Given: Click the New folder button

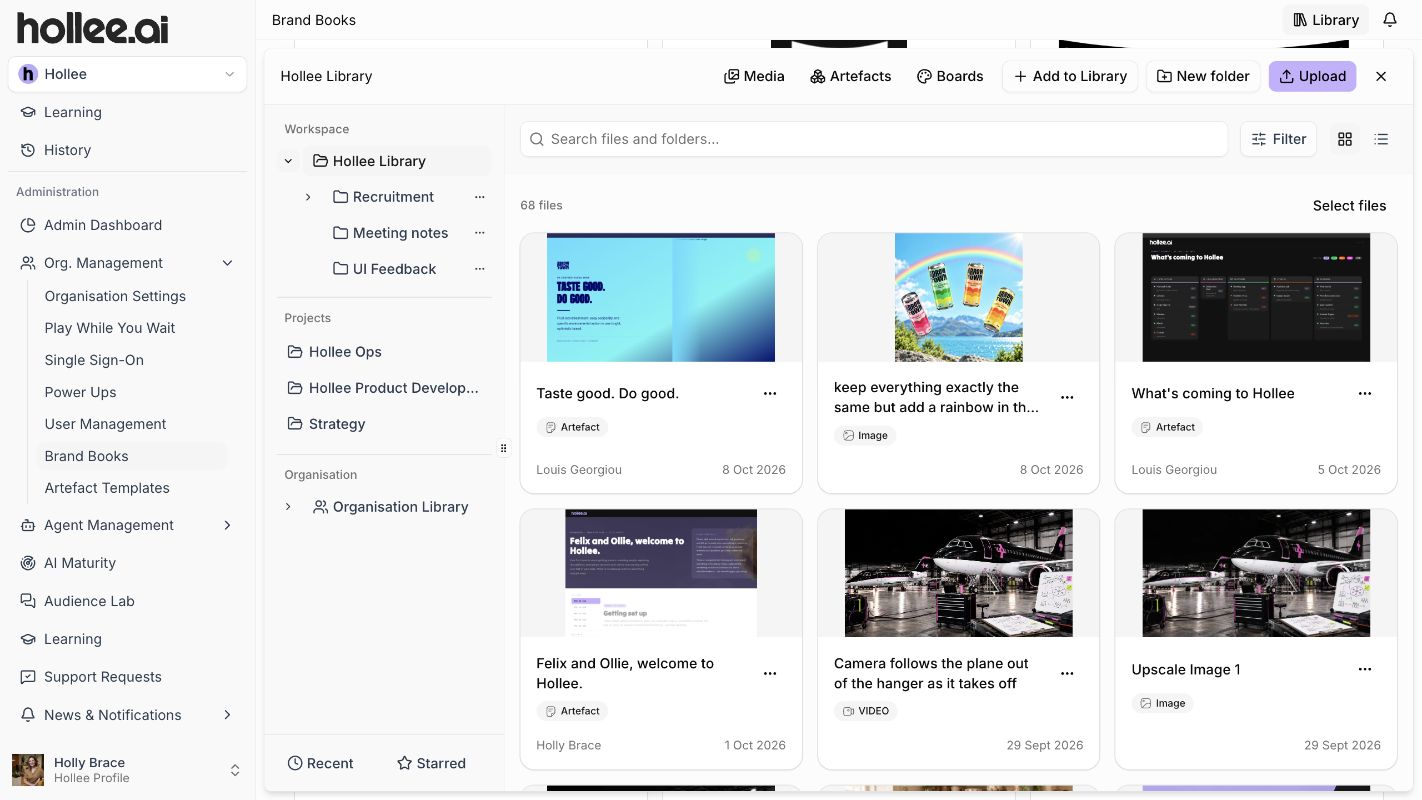Looking at the screenshot, I should coord(1203,76).
